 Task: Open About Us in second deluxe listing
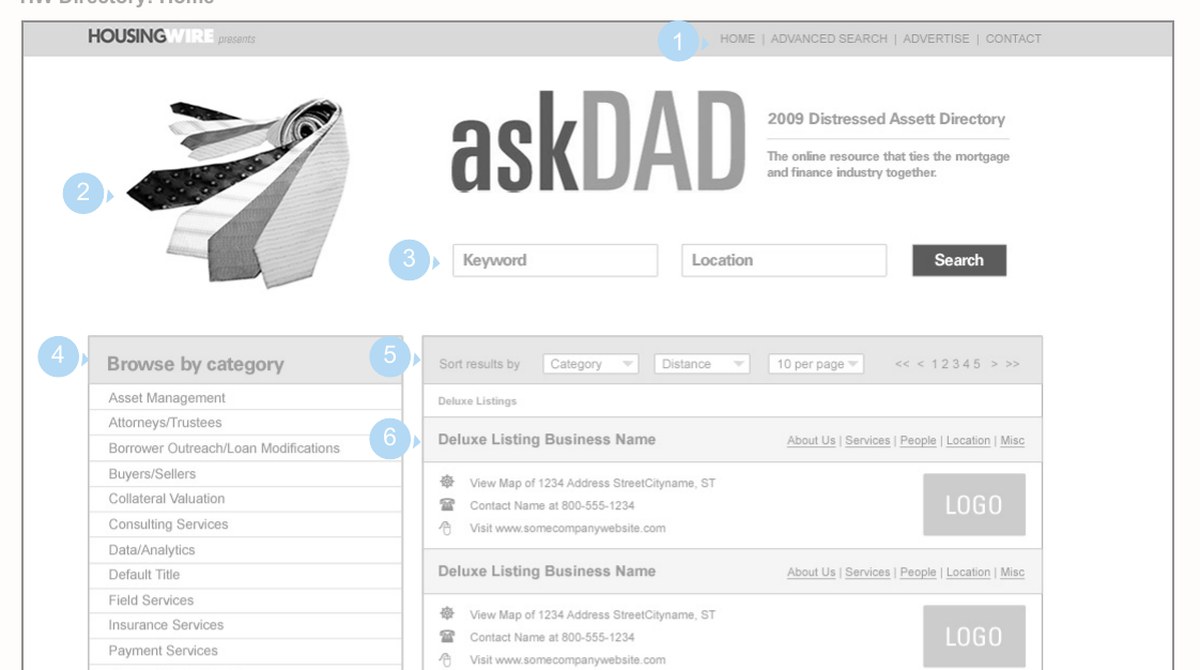click(811, 573)
